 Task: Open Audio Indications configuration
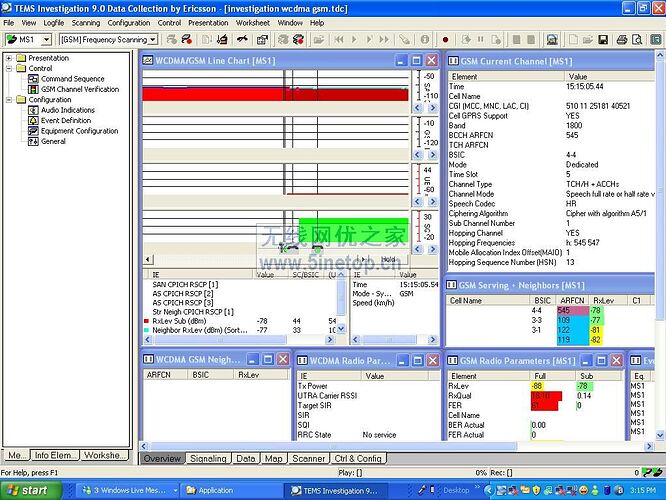[68, 110]
